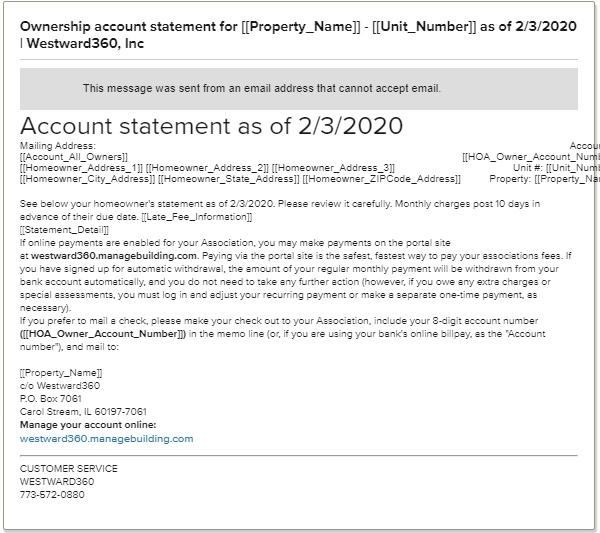Click the CUSTOMER SERVICE footer text
The width and height of the screenshot is (600, 533).
(x=69, y=469)
